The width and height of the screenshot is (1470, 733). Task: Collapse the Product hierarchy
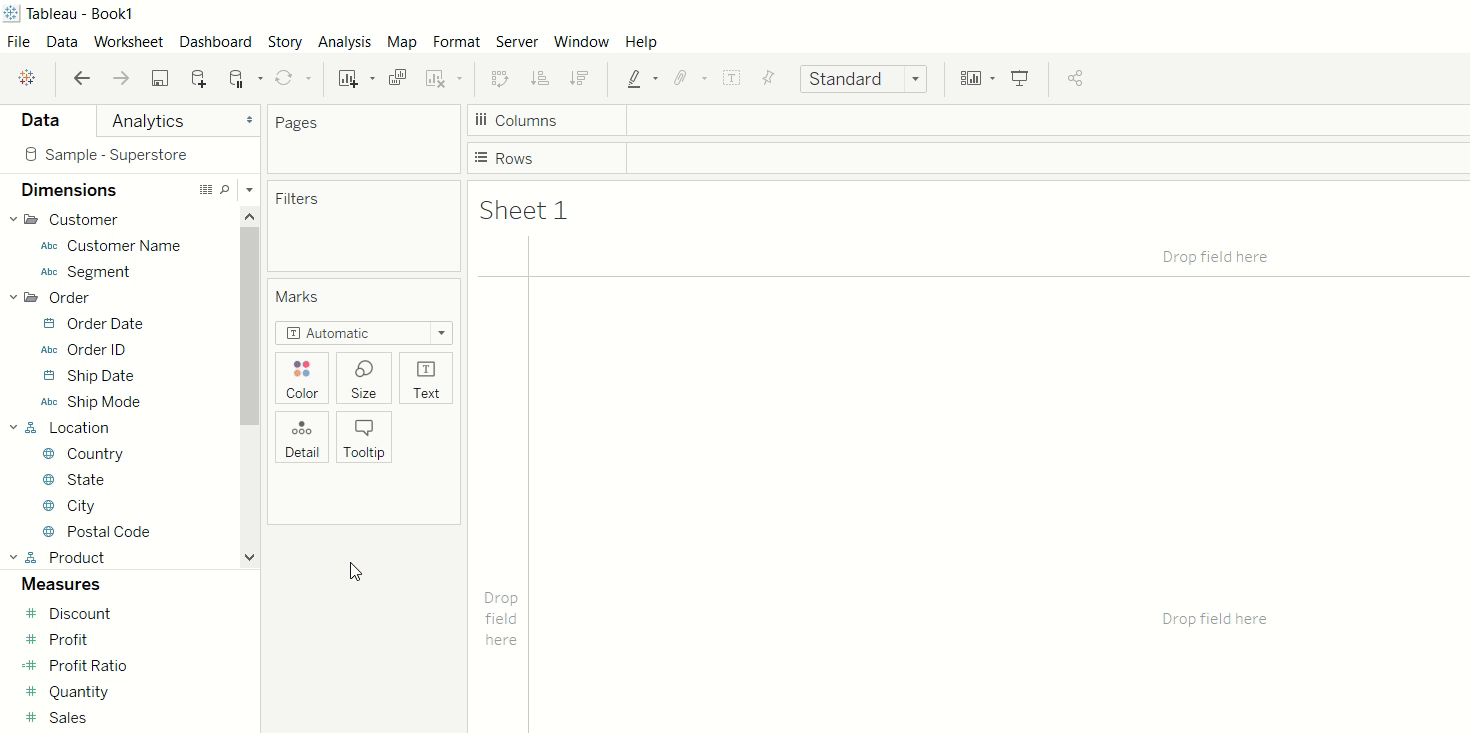click(14, 557)
